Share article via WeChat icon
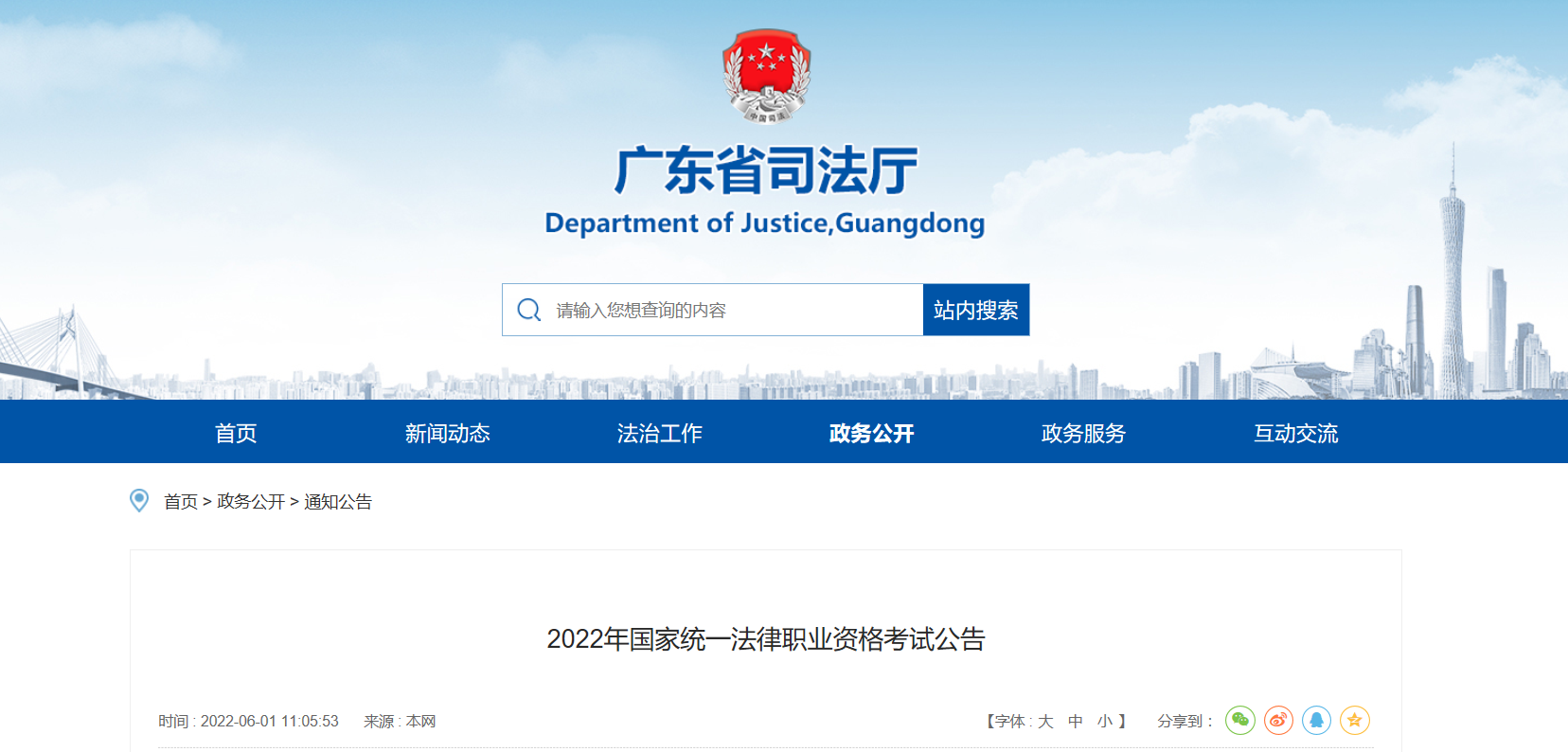This screenshot has width=1568, height=752. point(1239,721)
